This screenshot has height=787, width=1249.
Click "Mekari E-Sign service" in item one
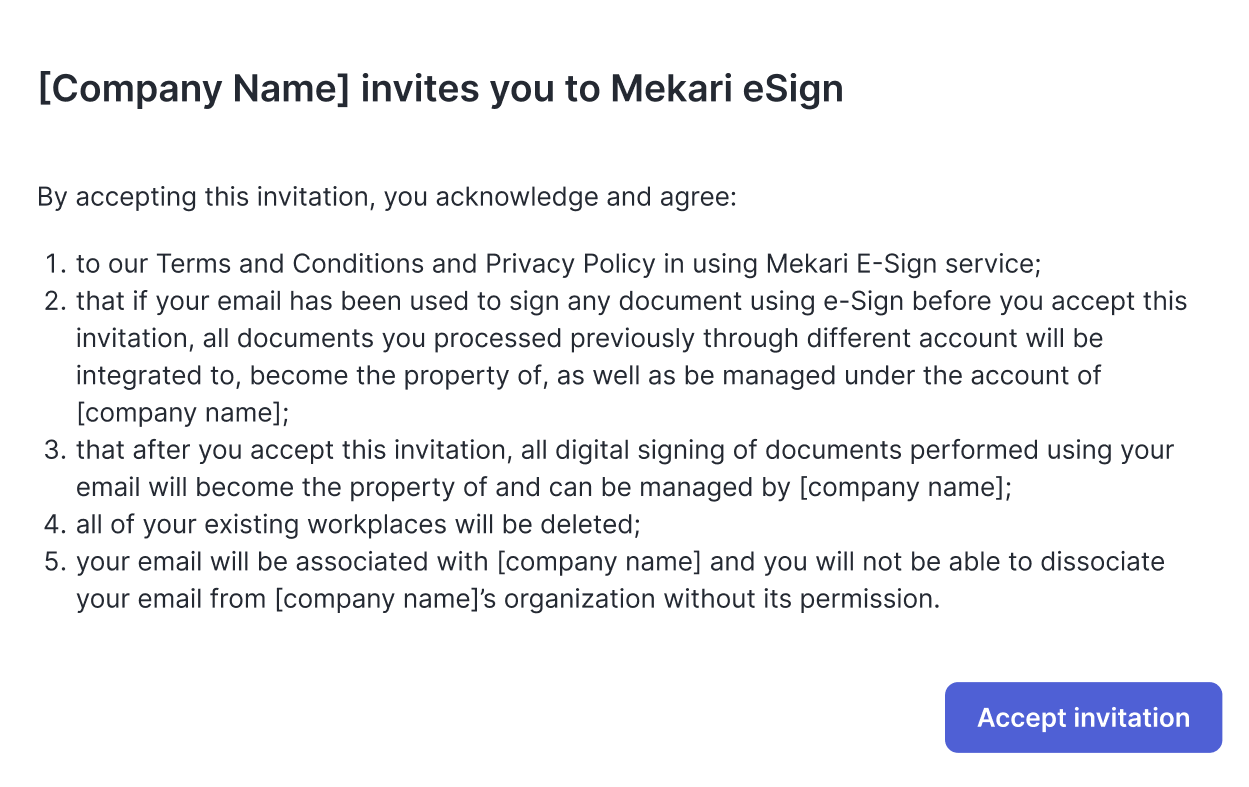click(x=903, y=264)
